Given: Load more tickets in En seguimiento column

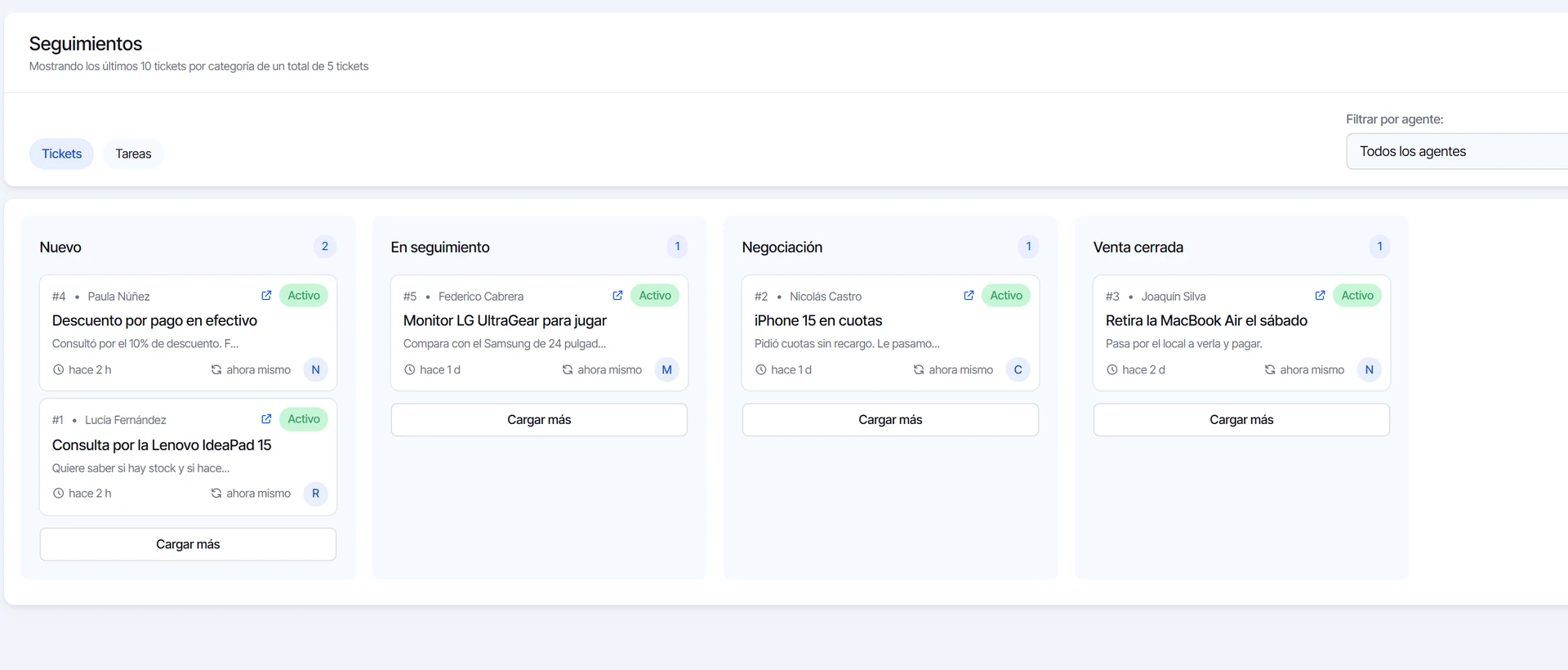Looking at the screenshot, I should (539, 420).
